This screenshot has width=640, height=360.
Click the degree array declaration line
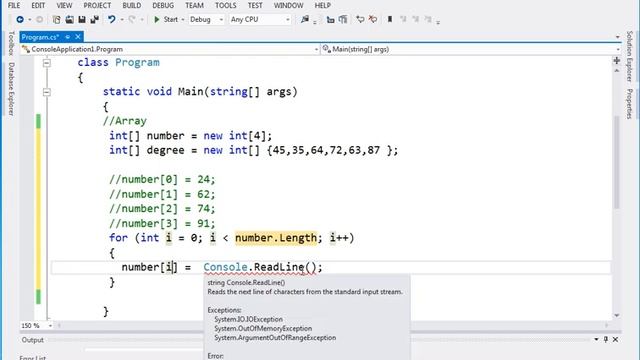tap(253, 150)
